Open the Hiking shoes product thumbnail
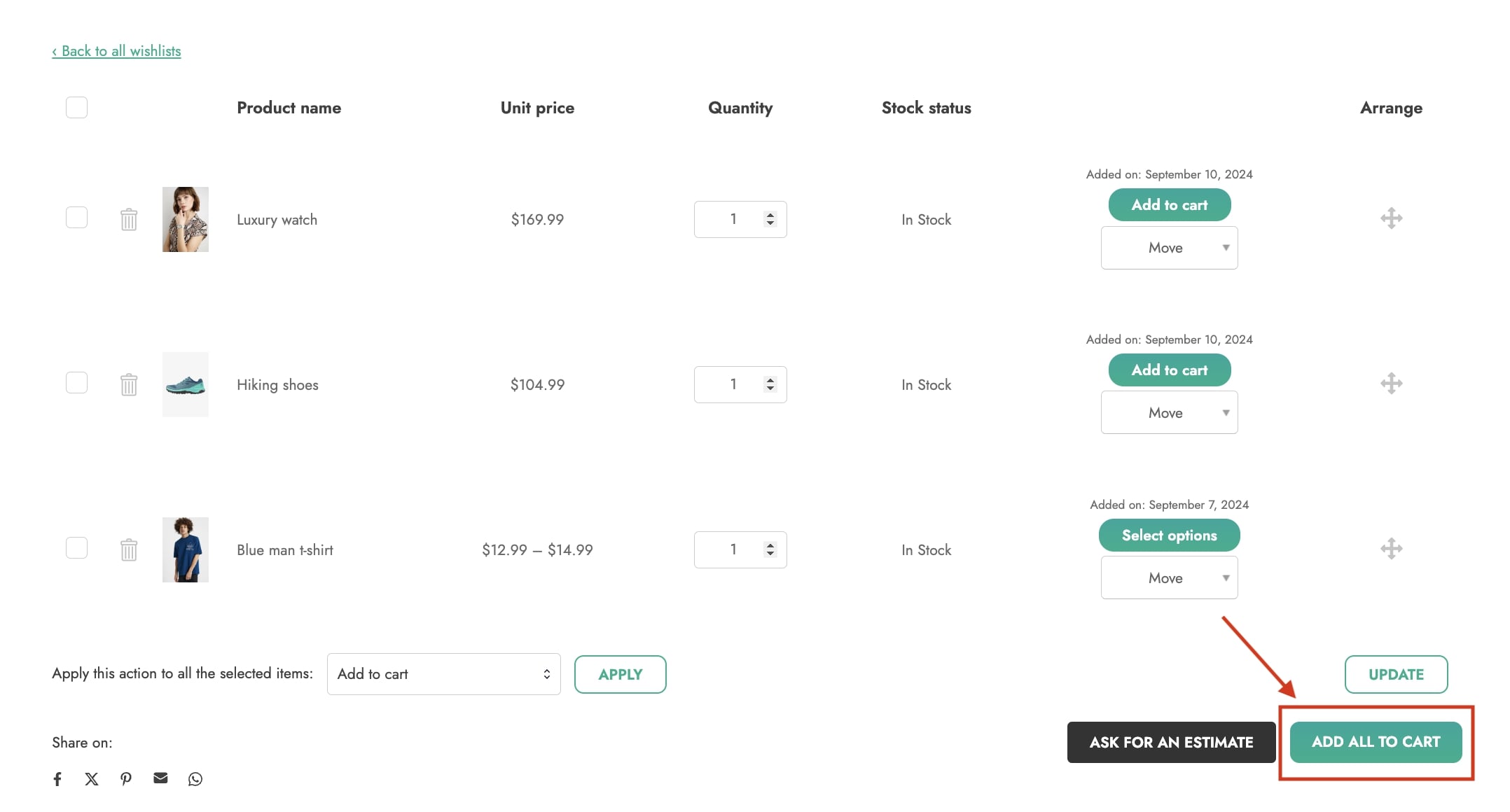The width and height of the screenshot is (1510, 812). coord(186,384)
